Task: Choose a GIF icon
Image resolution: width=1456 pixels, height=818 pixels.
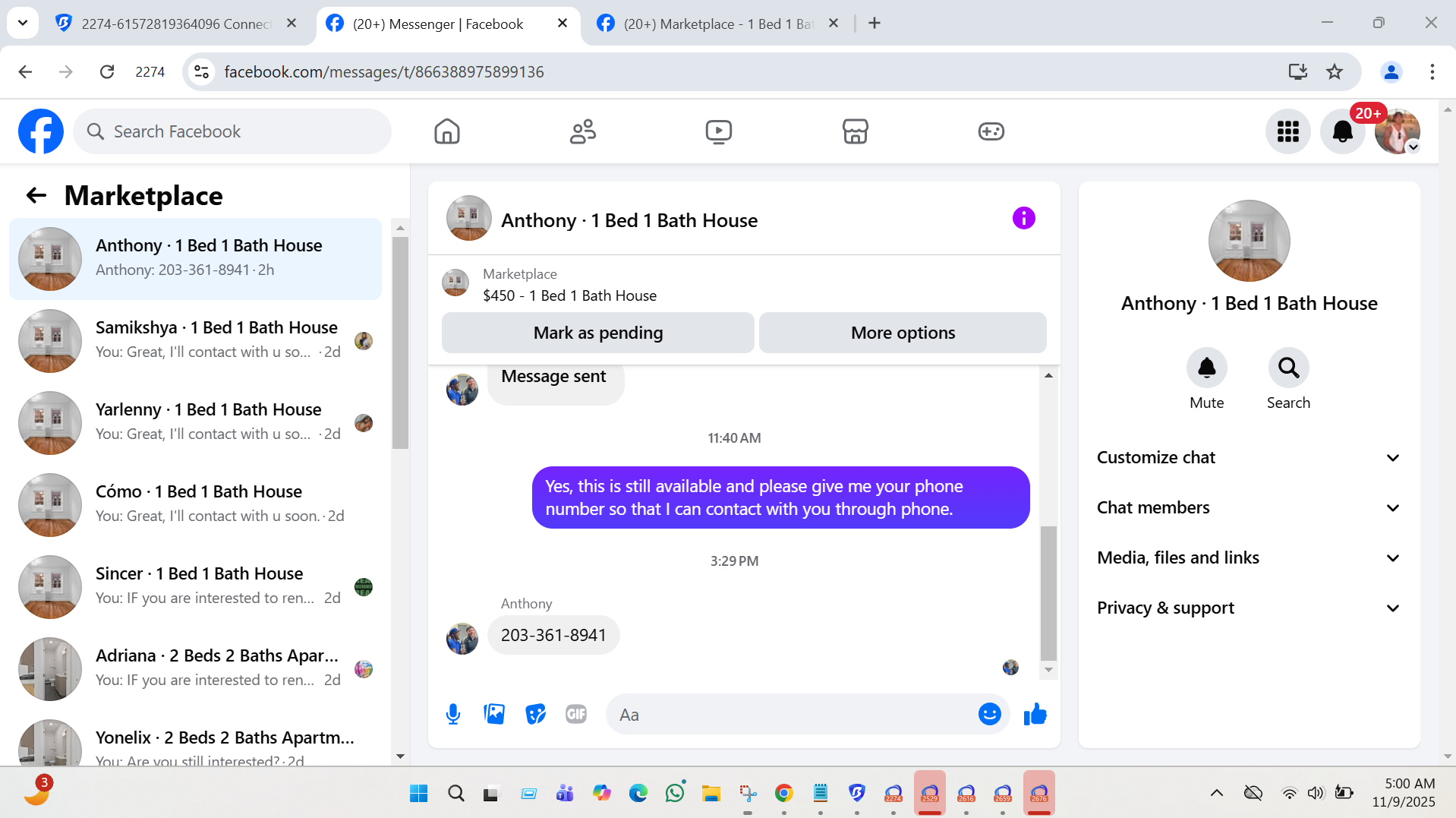Action: click(x=576, y=714)
